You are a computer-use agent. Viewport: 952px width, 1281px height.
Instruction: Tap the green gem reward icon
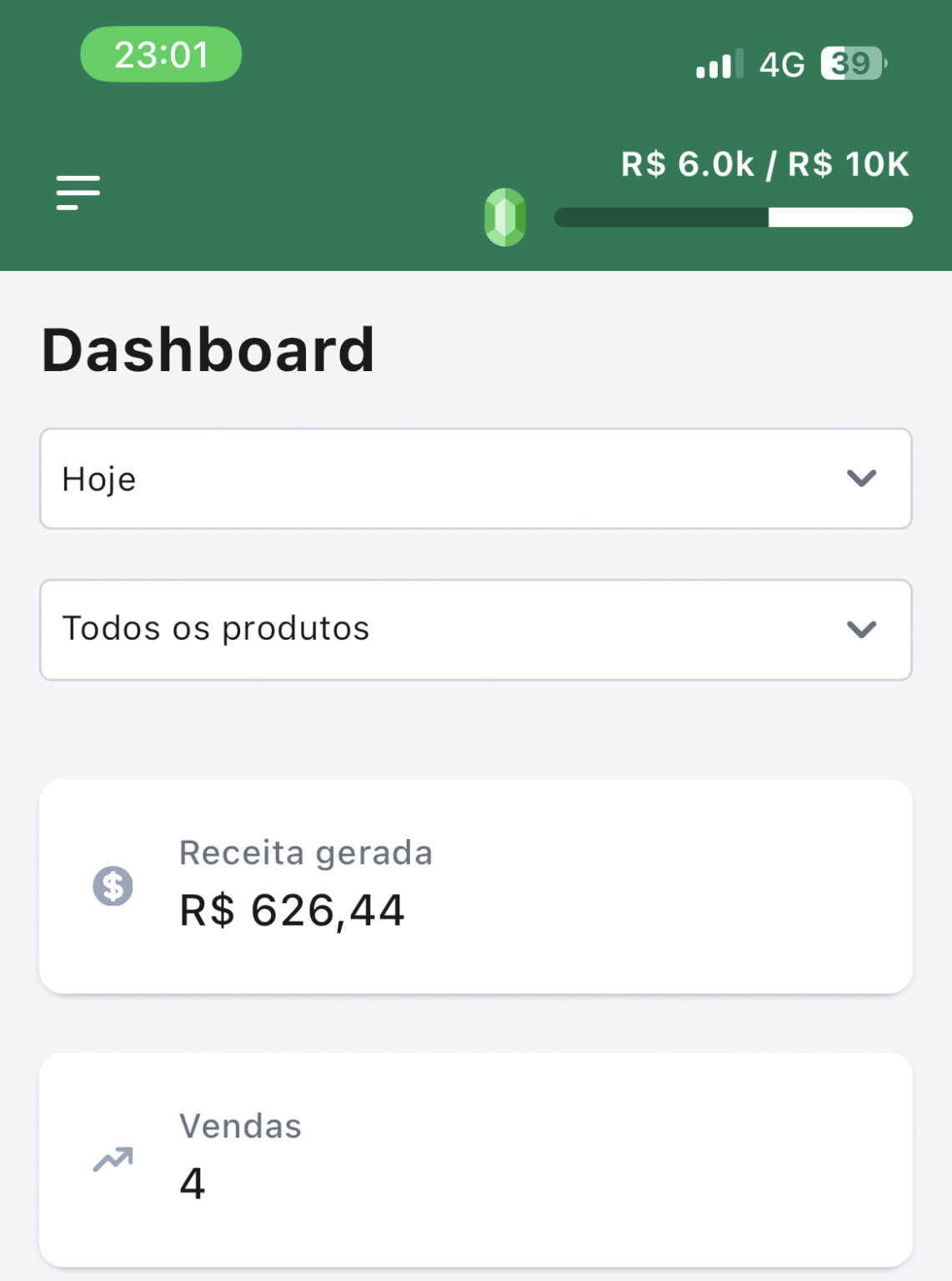point(505,217)
